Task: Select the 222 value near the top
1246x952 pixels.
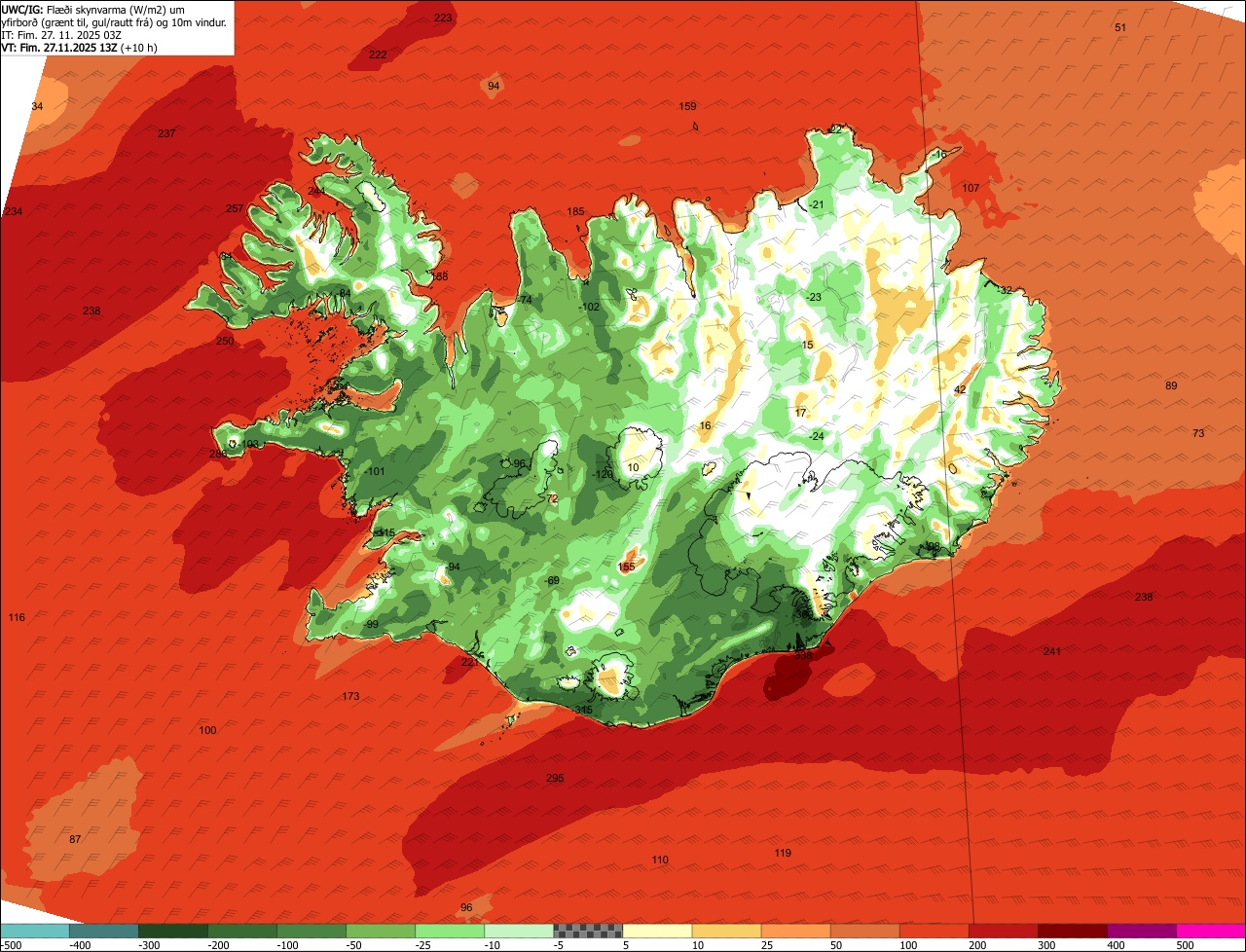Action: 378,55
